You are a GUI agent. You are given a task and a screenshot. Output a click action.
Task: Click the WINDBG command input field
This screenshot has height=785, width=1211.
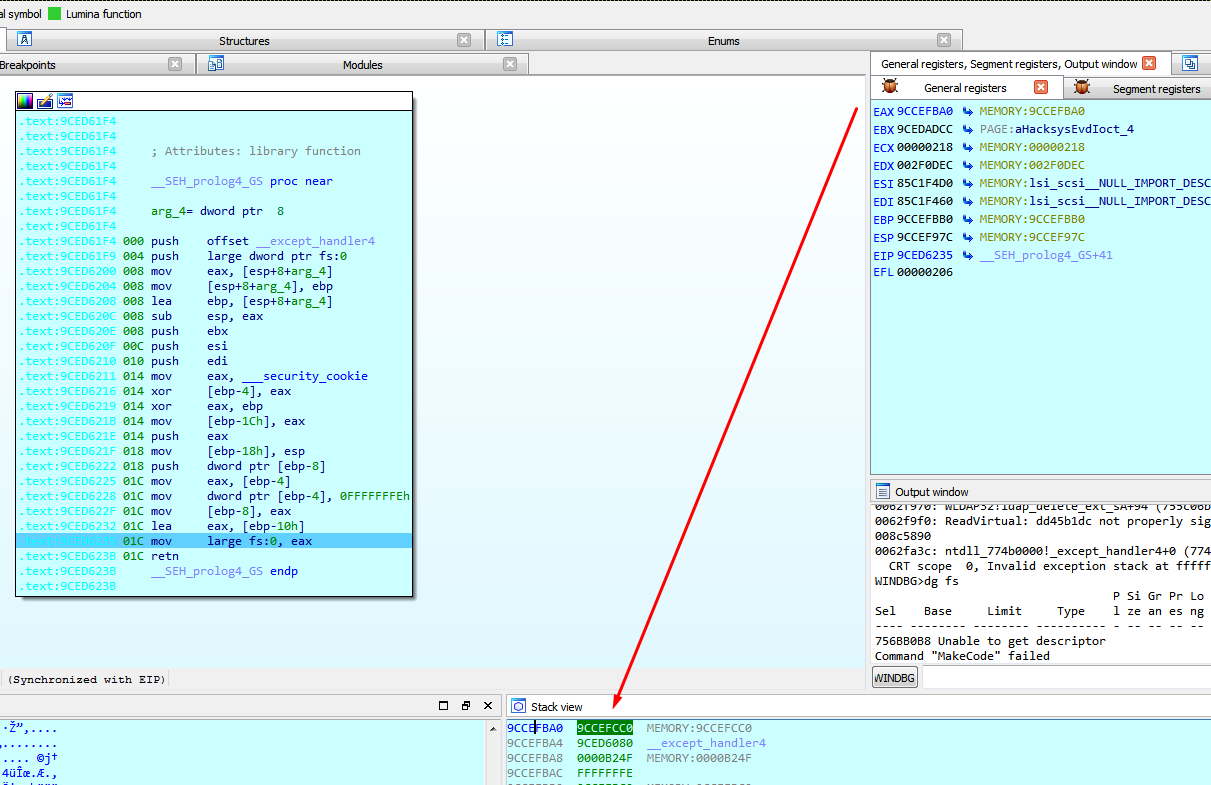(x=1064, y=678)
